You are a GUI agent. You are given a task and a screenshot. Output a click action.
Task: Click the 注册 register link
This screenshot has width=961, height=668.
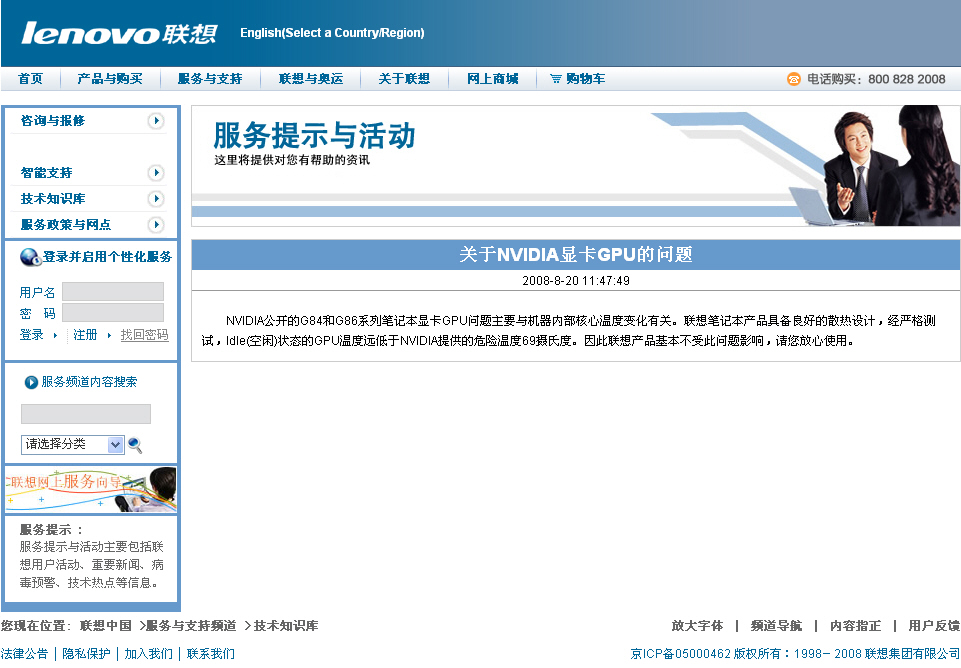click(85, 335)
